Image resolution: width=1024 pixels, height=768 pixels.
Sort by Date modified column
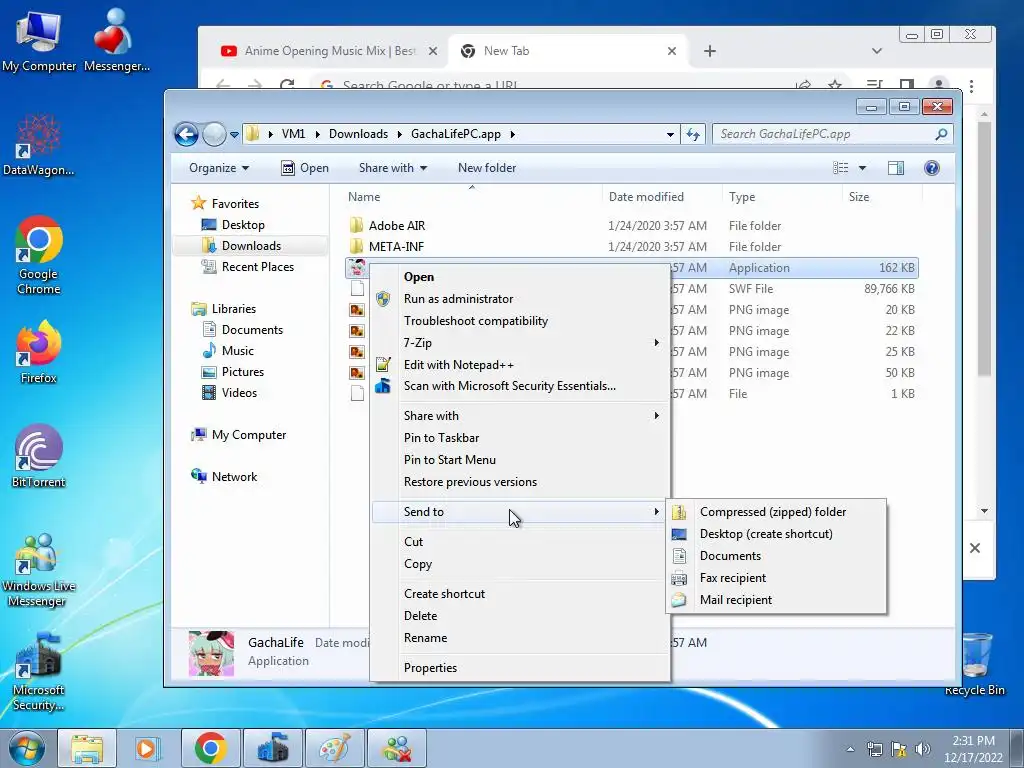pyautogui.click(x=646, y=197)
